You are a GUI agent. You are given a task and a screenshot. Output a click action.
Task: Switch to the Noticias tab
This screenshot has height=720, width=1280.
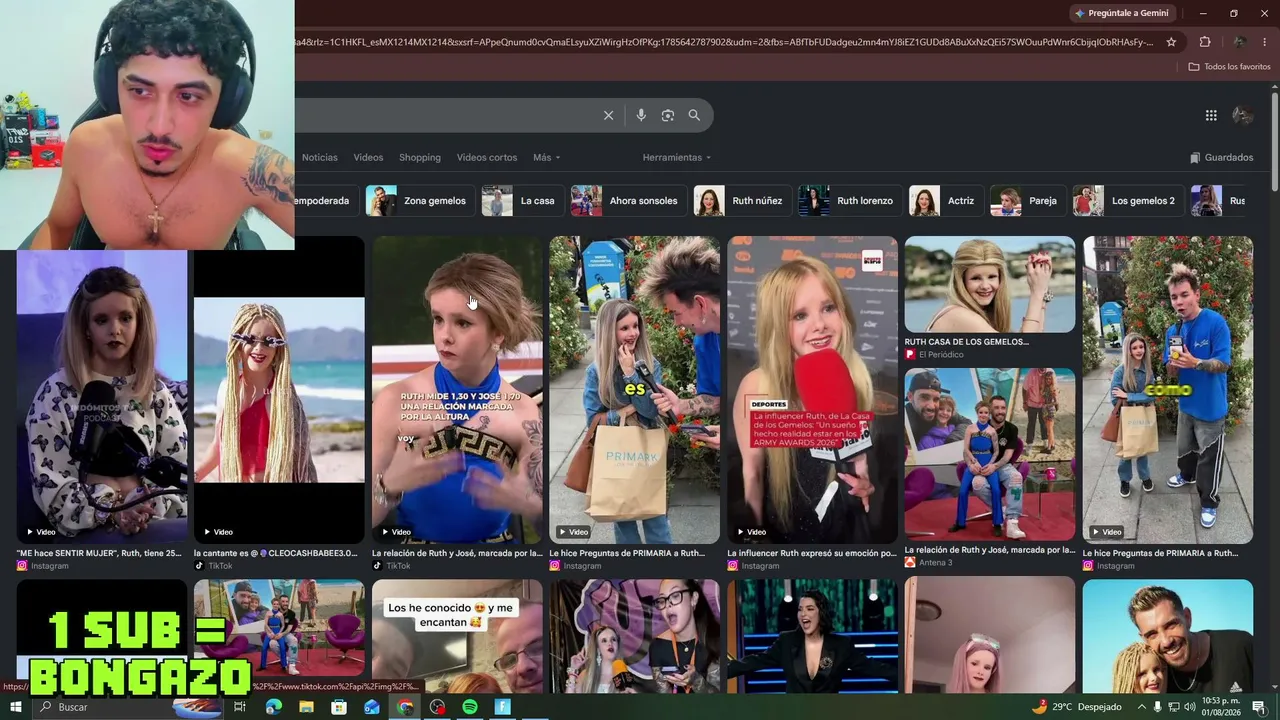coord(320,157)
